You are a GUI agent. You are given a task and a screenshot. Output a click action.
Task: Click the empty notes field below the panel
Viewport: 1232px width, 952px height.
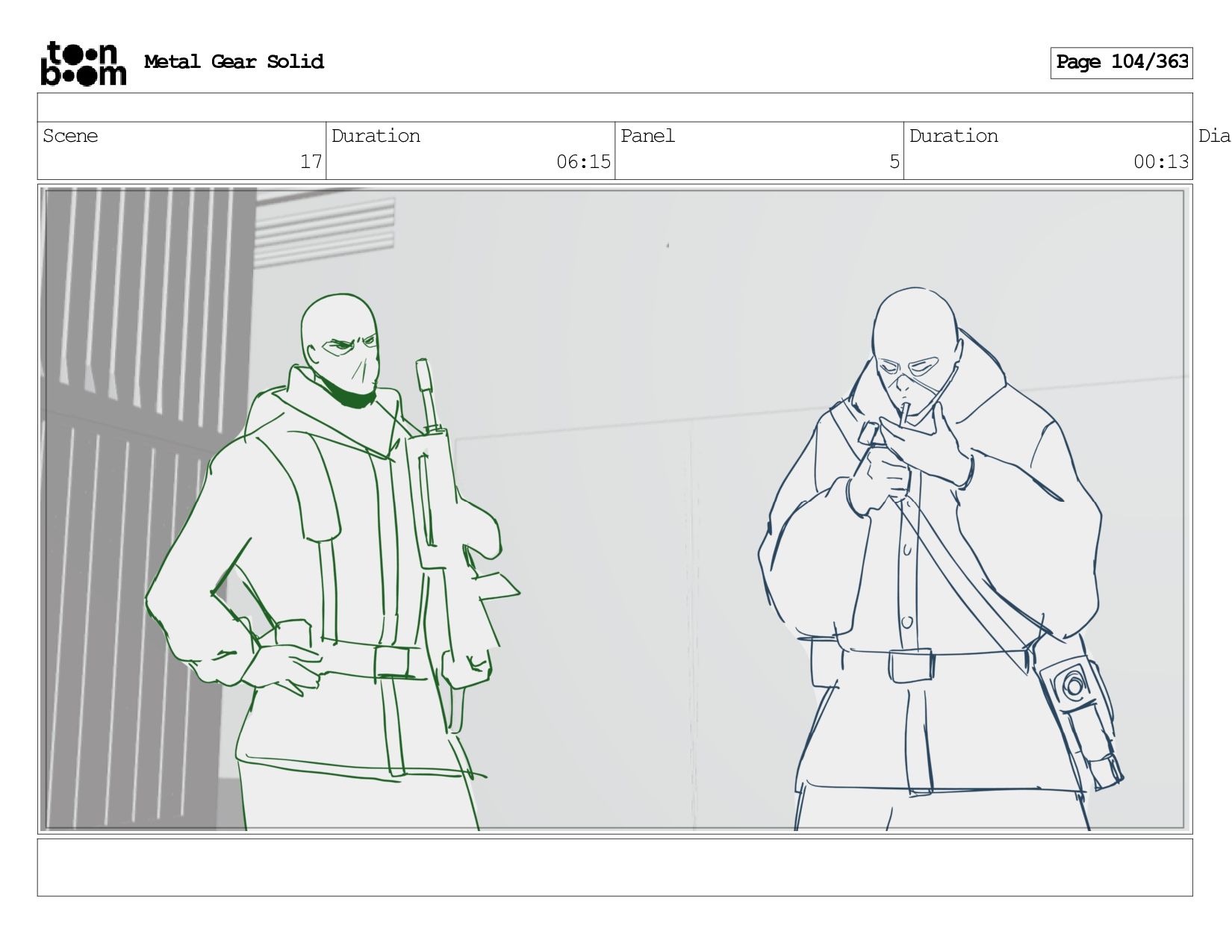coord(615,868)
